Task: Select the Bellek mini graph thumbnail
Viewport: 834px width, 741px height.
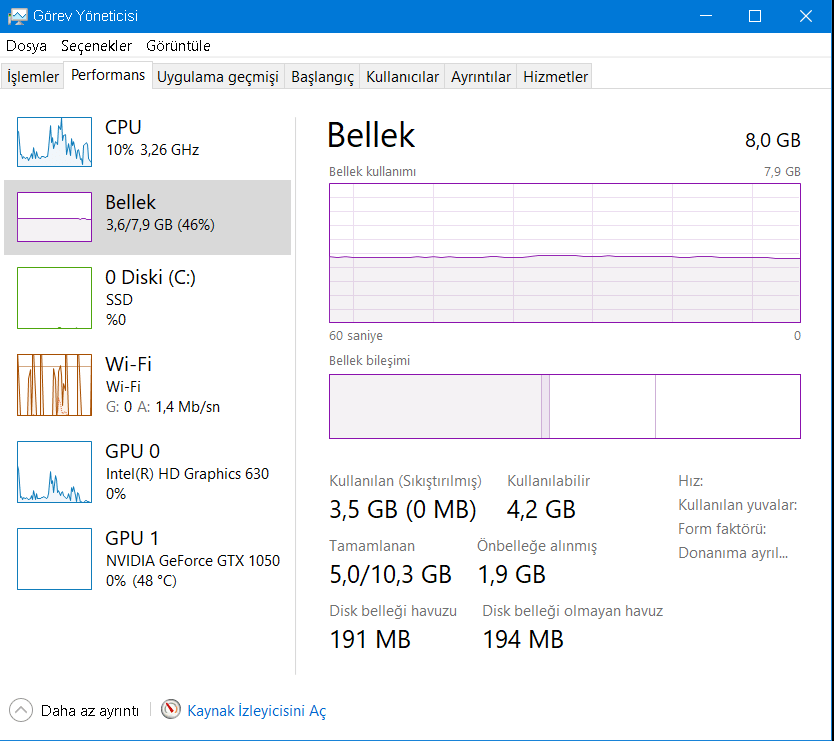Action: click(54, 217)
